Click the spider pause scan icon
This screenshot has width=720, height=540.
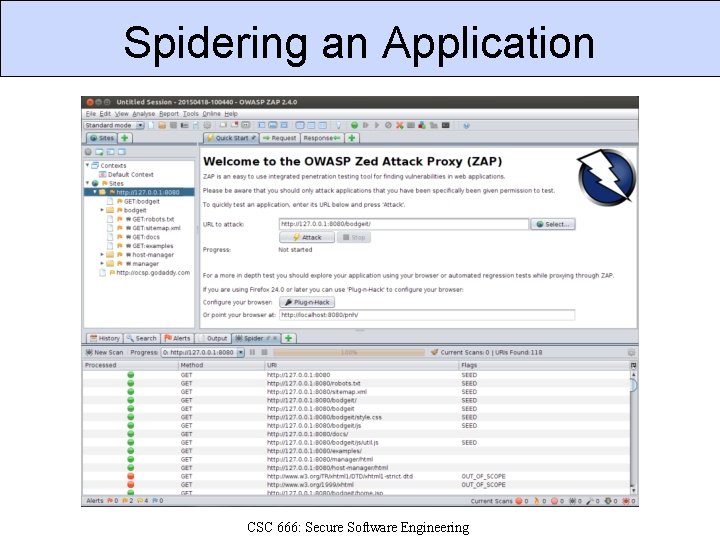click(x=252, y=352)
